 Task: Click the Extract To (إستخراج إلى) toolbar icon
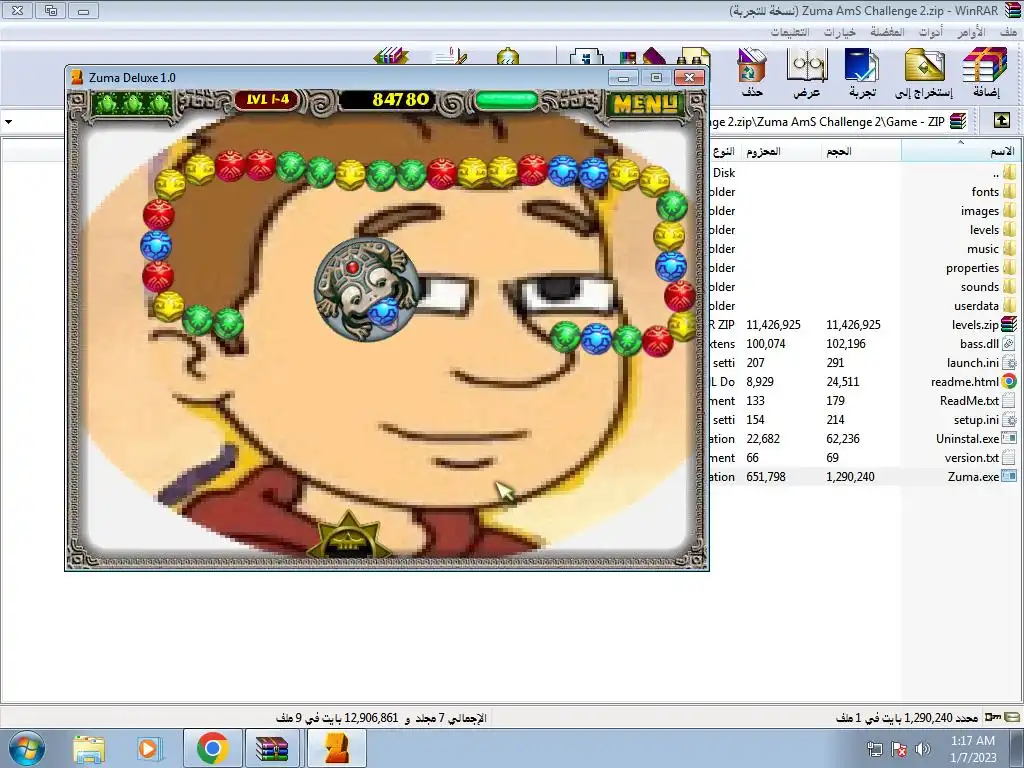coord(924,72)
